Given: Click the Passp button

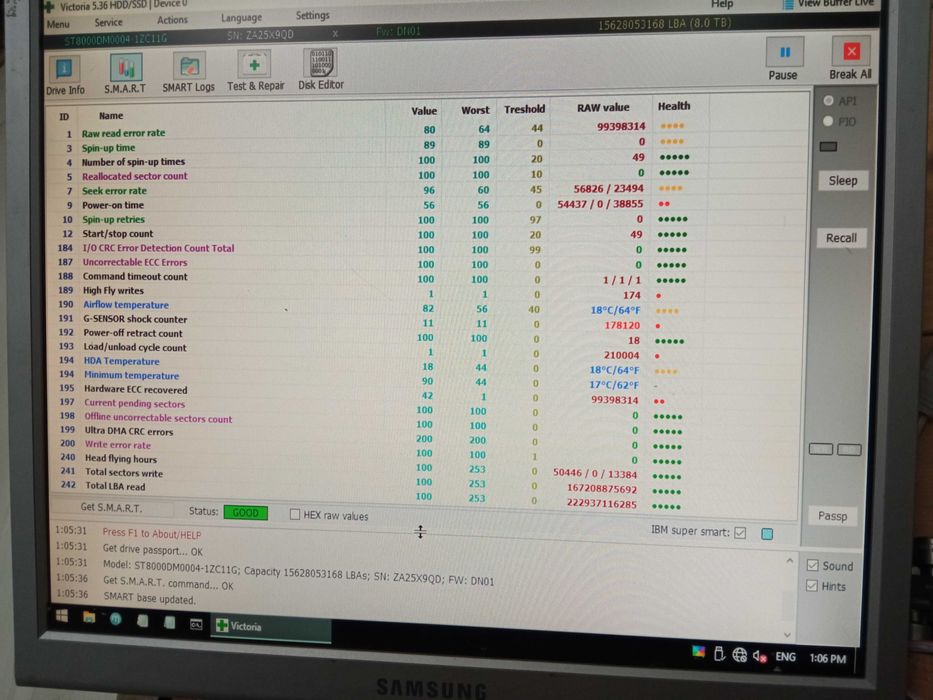Looking at the screenshot, I should 832,516.
